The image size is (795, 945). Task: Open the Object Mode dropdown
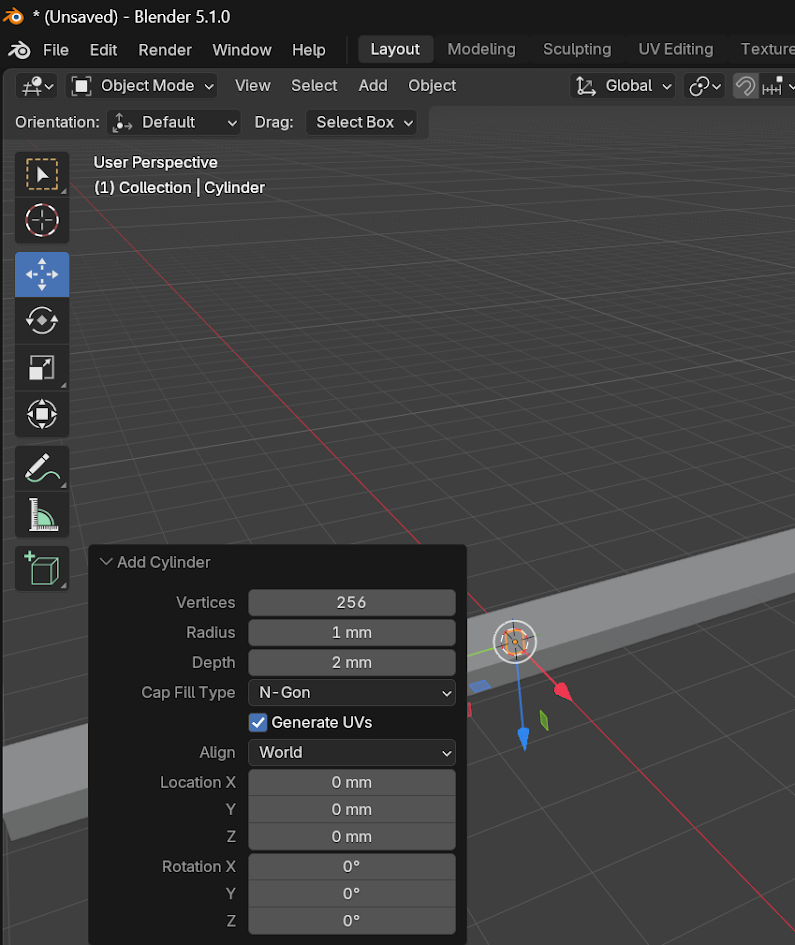point(142,86)
